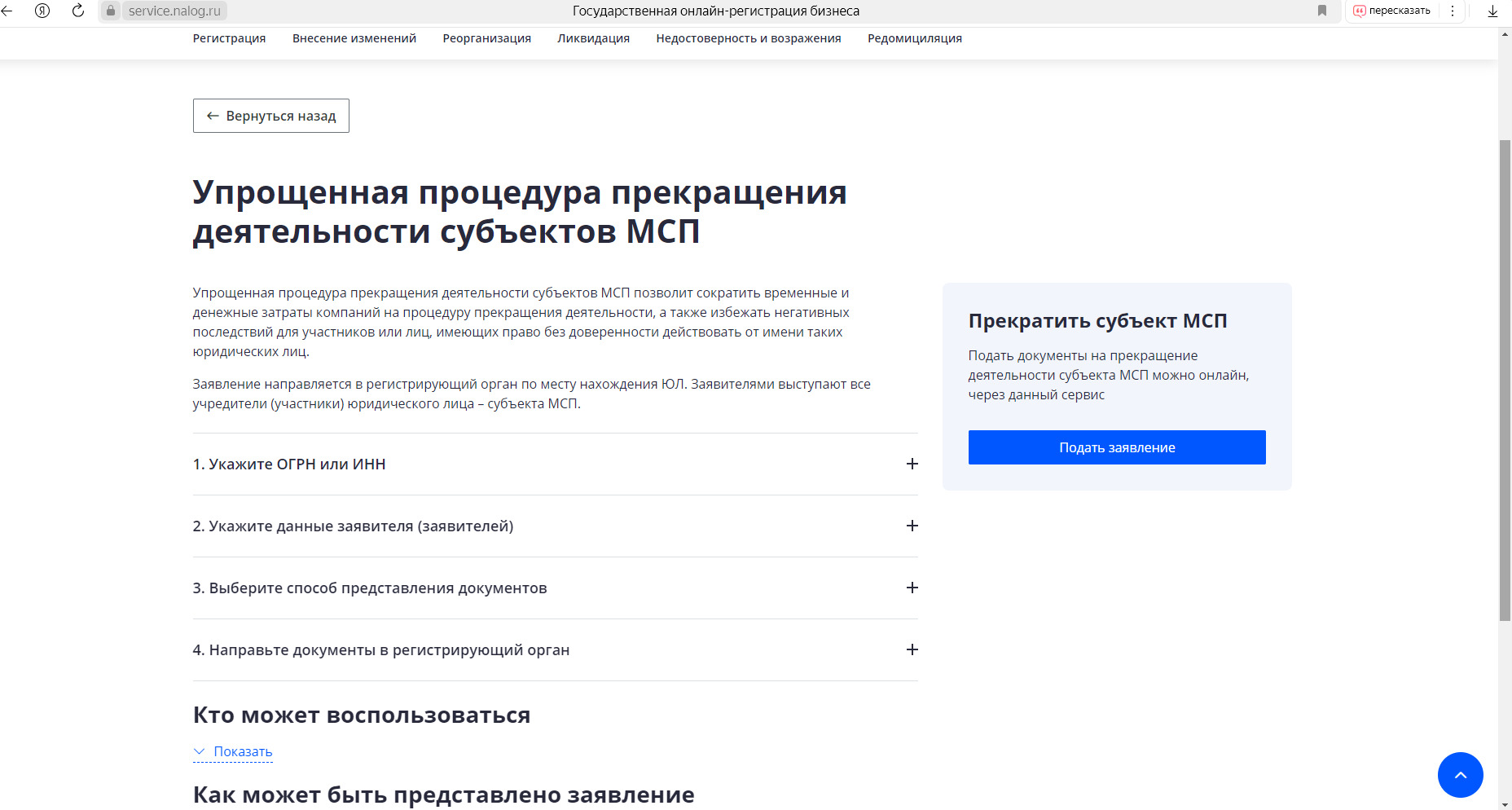Viewport: 1512px width, 810px height.
Task: Click "Вернуться назад" to go back
Action: point(270,115)
